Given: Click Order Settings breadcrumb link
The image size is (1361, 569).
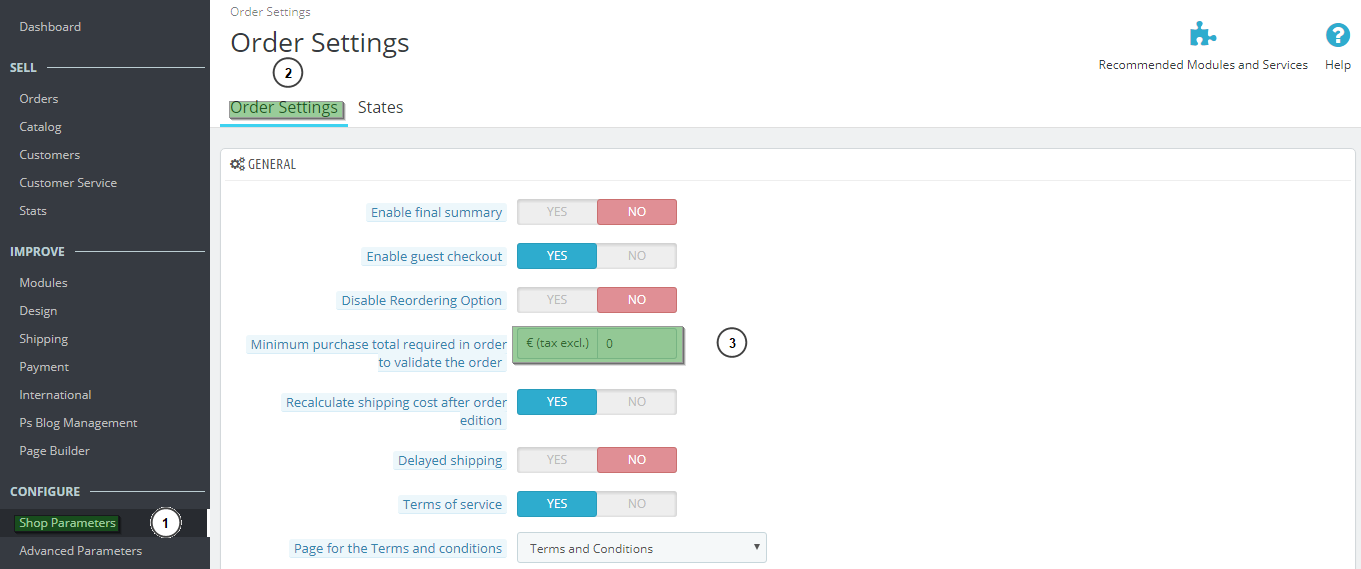Looking at the screenshot, I should pyautogui.click(x=270, y=12).
